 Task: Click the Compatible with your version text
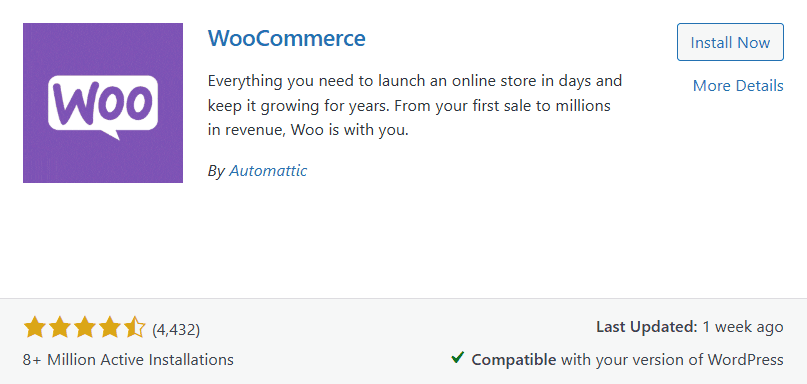click(x=627, y=359)
